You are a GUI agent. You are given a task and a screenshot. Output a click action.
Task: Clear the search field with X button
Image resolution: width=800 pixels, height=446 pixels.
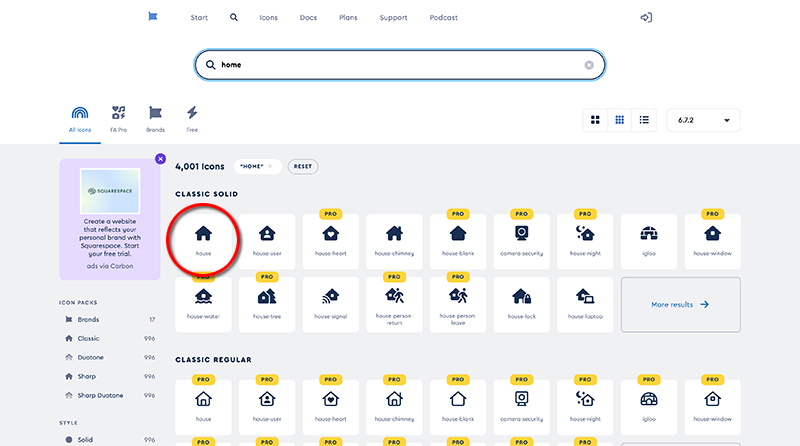point(589,65)
